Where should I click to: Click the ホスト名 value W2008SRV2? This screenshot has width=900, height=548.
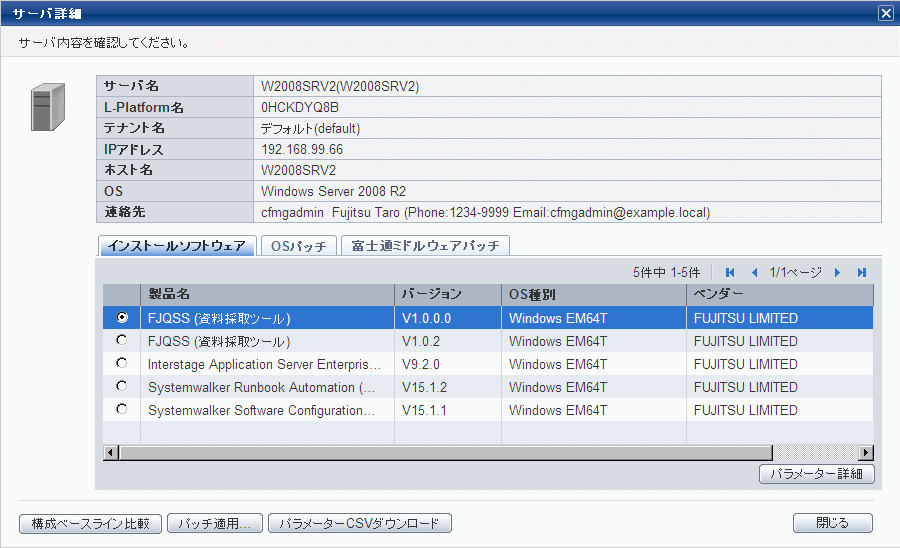pyautogui.click(x=298, y=170)
